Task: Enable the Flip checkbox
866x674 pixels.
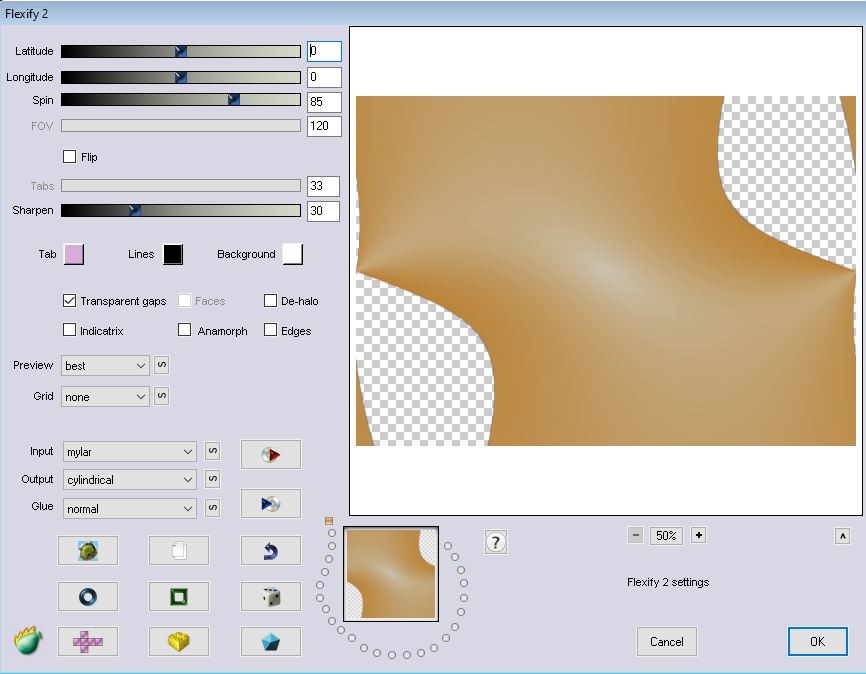Action: click(x=70, y=157)
